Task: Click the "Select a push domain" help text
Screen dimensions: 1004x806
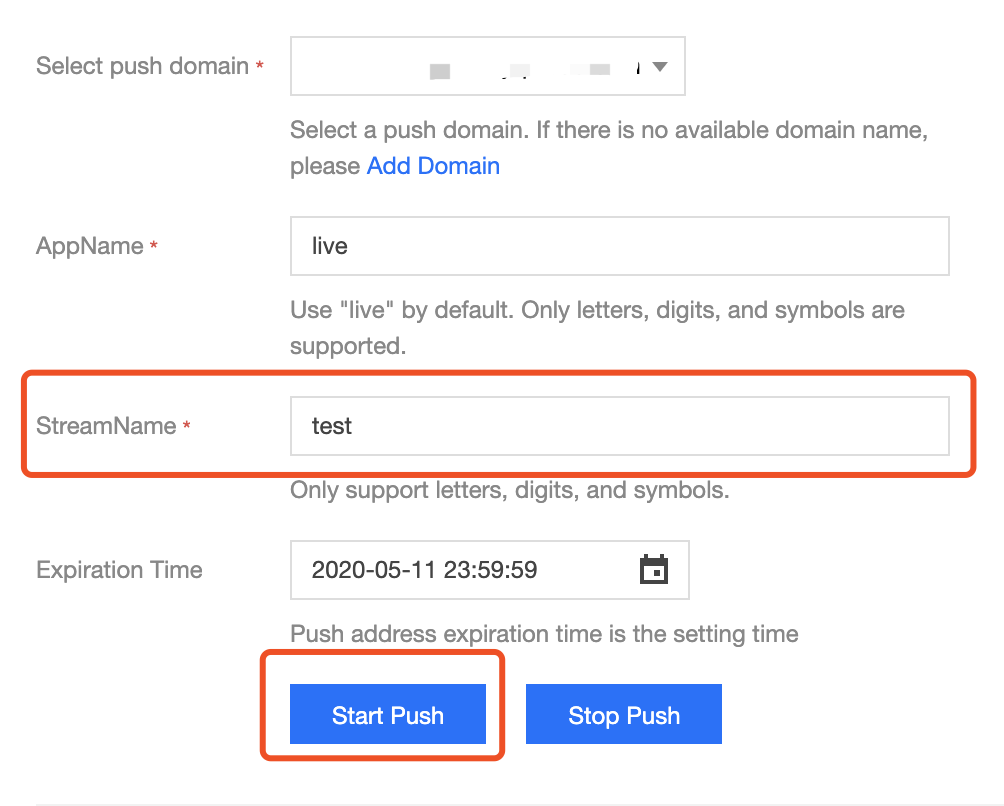Action: (608, 130)
